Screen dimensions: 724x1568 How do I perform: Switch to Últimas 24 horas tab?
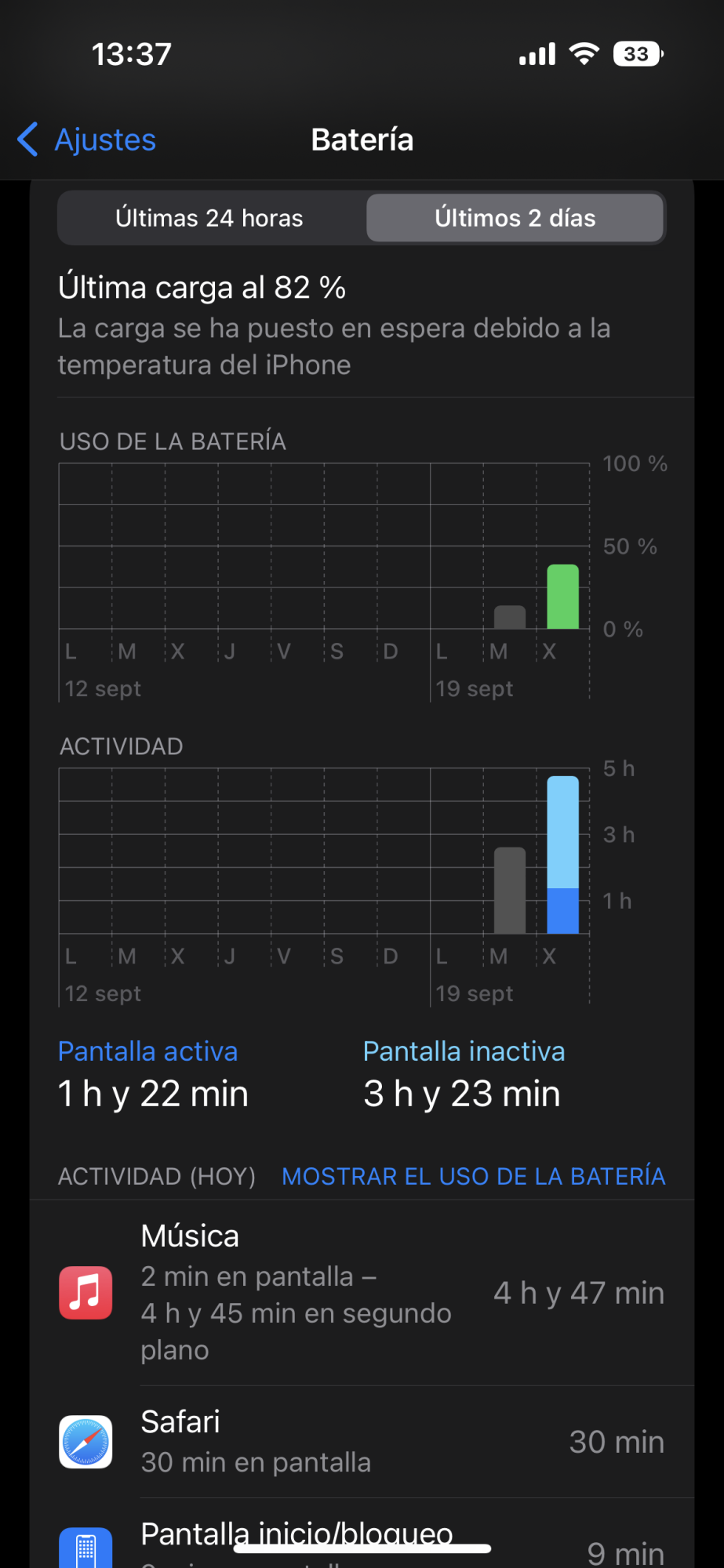pyautogui.click(x=209, y=218)
